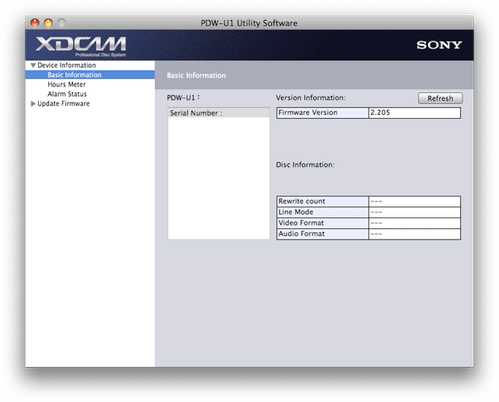Screen dimensions: 499x402
Task: Click the PDW-U1 label above serial list
Action: click(x=183, y=98)
